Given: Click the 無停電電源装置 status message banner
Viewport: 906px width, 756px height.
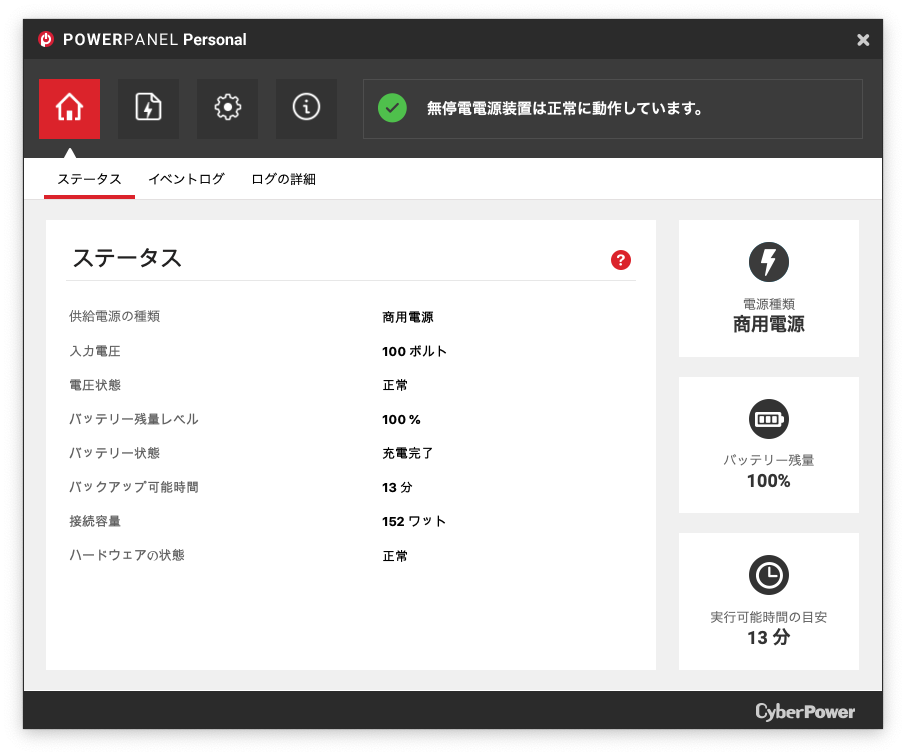Looking at the screenshot, I should [x=612, y=108].
